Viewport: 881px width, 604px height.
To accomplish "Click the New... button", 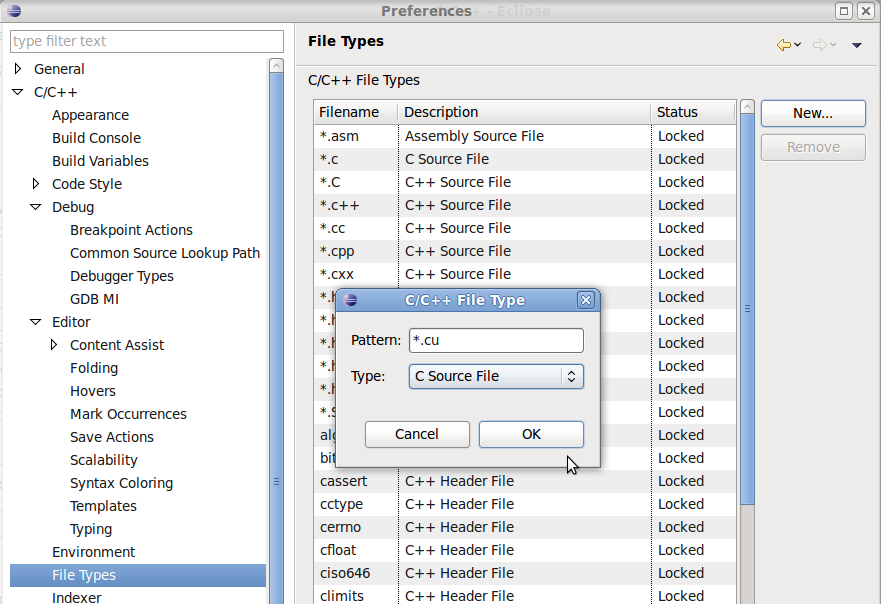I will point(812,113).
